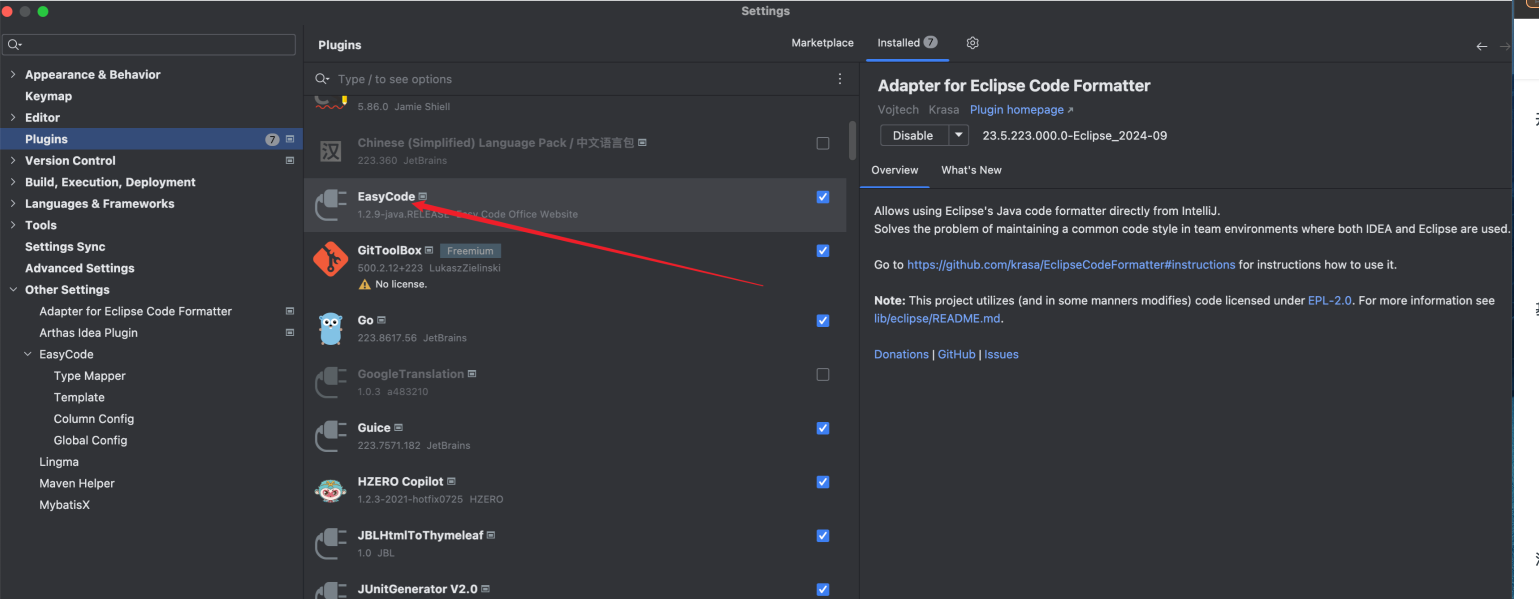The height and width of the screenshot is (599, 1539).
Task: Open the plugin list three-dot options menu
Action: (839, 79)
